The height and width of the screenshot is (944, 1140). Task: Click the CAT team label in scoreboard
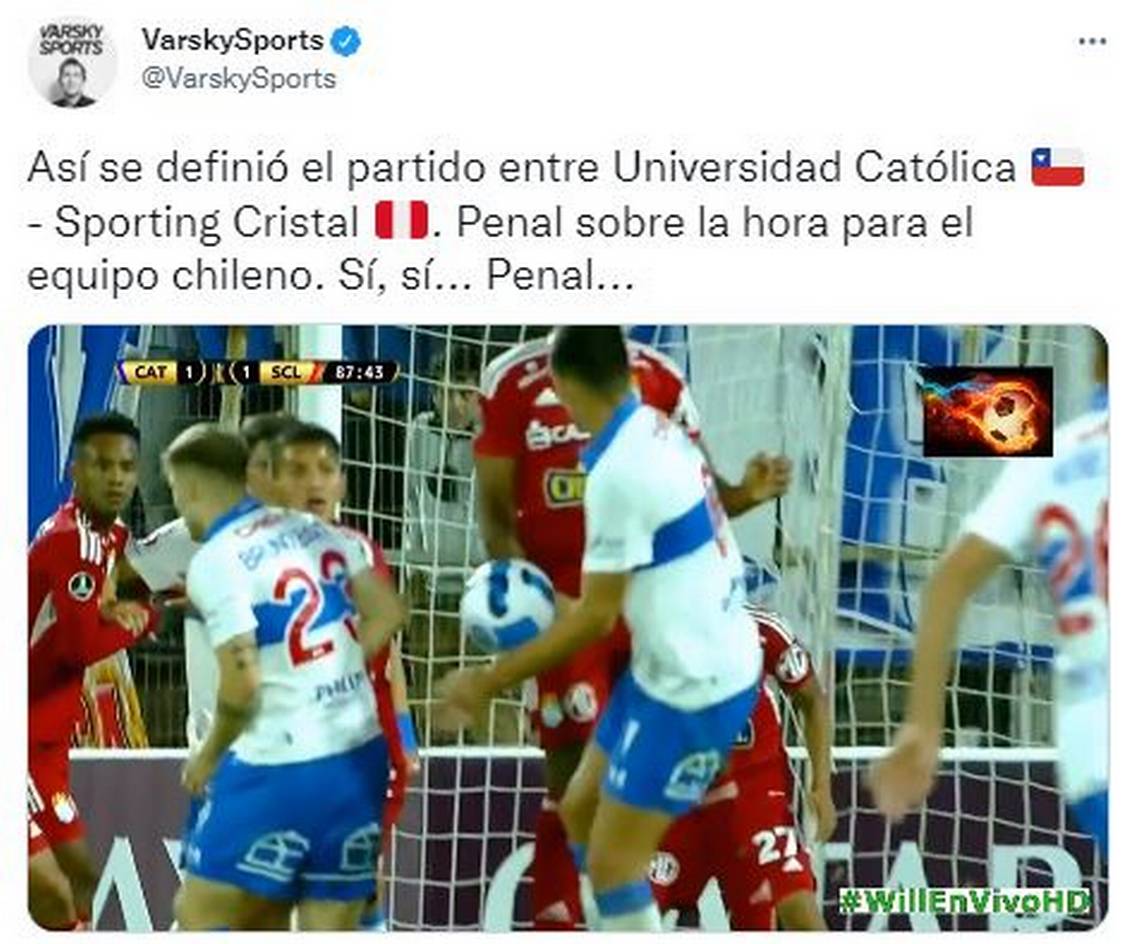point(150,372)
